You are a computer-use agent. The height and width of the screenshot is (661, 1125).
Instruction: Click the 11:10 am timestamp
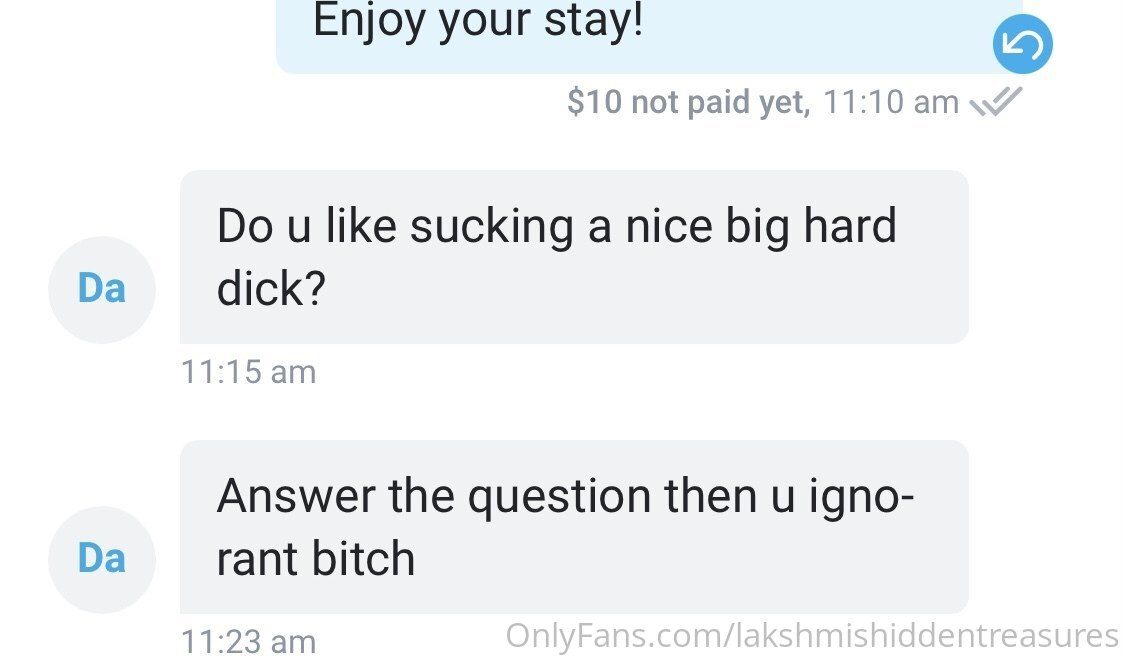[x=891, y=102]
